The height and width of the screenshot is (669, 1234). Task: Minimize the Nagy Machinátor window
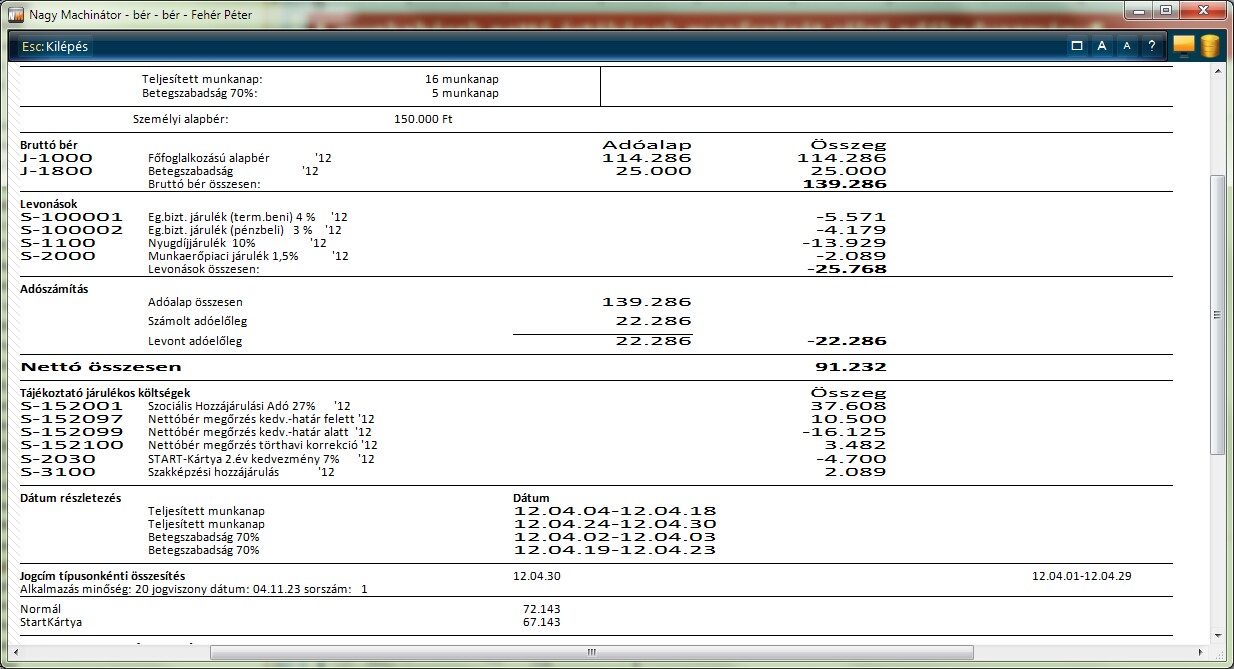coord(1138,10)
